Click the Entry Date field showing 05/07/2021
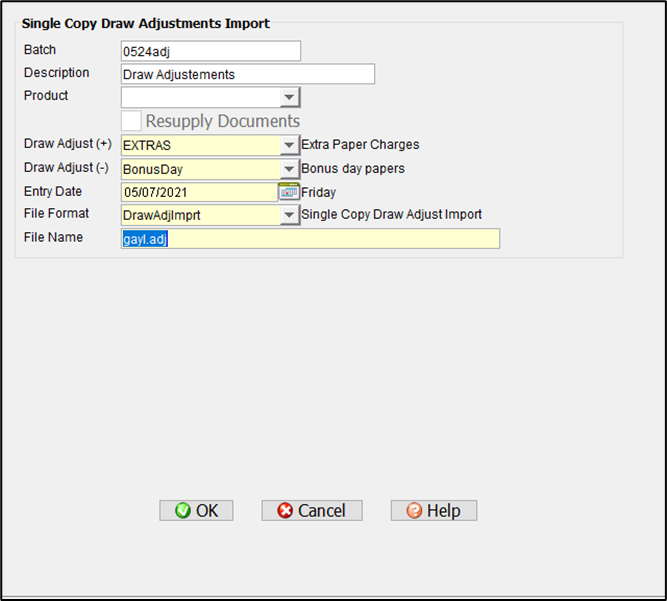Viewport: 667px width, 601px height. pos(198,192)
